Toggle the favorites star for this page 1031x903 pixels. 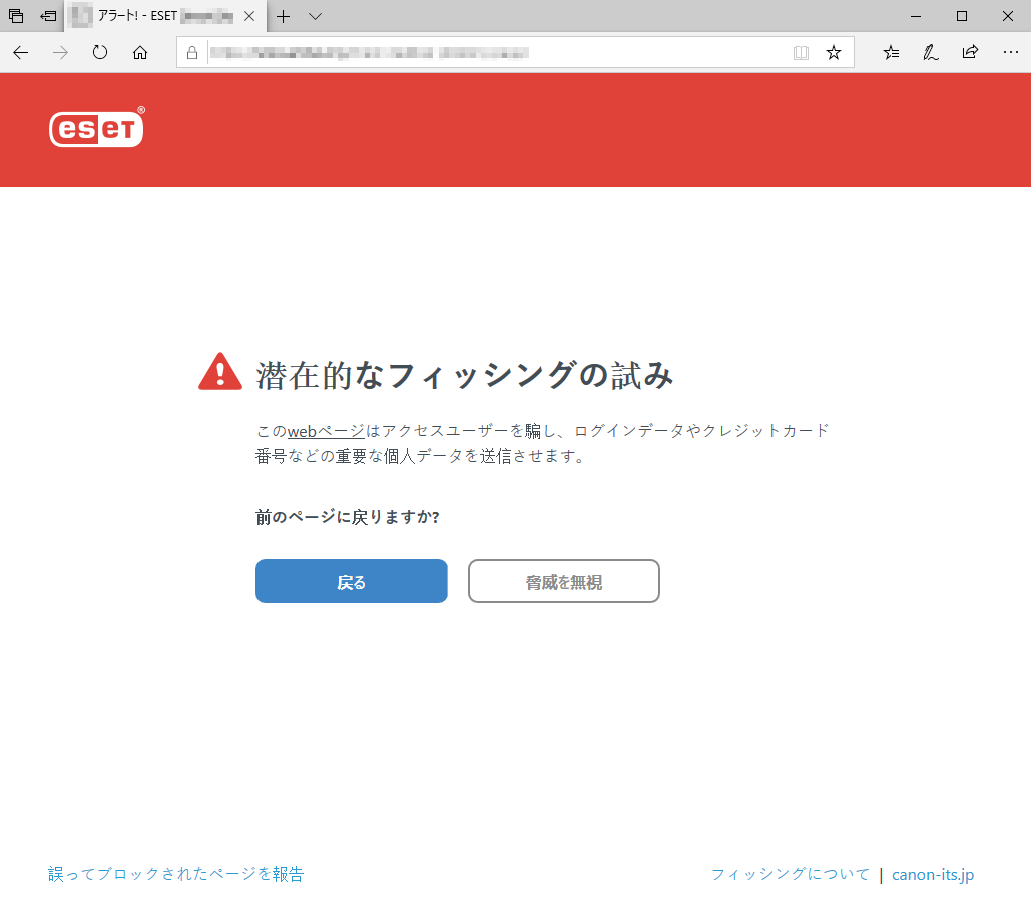click(x=833, y=52)
